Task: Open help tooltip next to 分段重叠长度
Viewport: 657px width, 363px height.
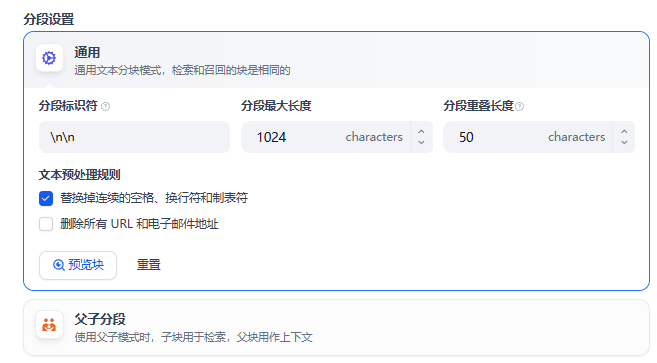Action: click(x=519, y=106)
